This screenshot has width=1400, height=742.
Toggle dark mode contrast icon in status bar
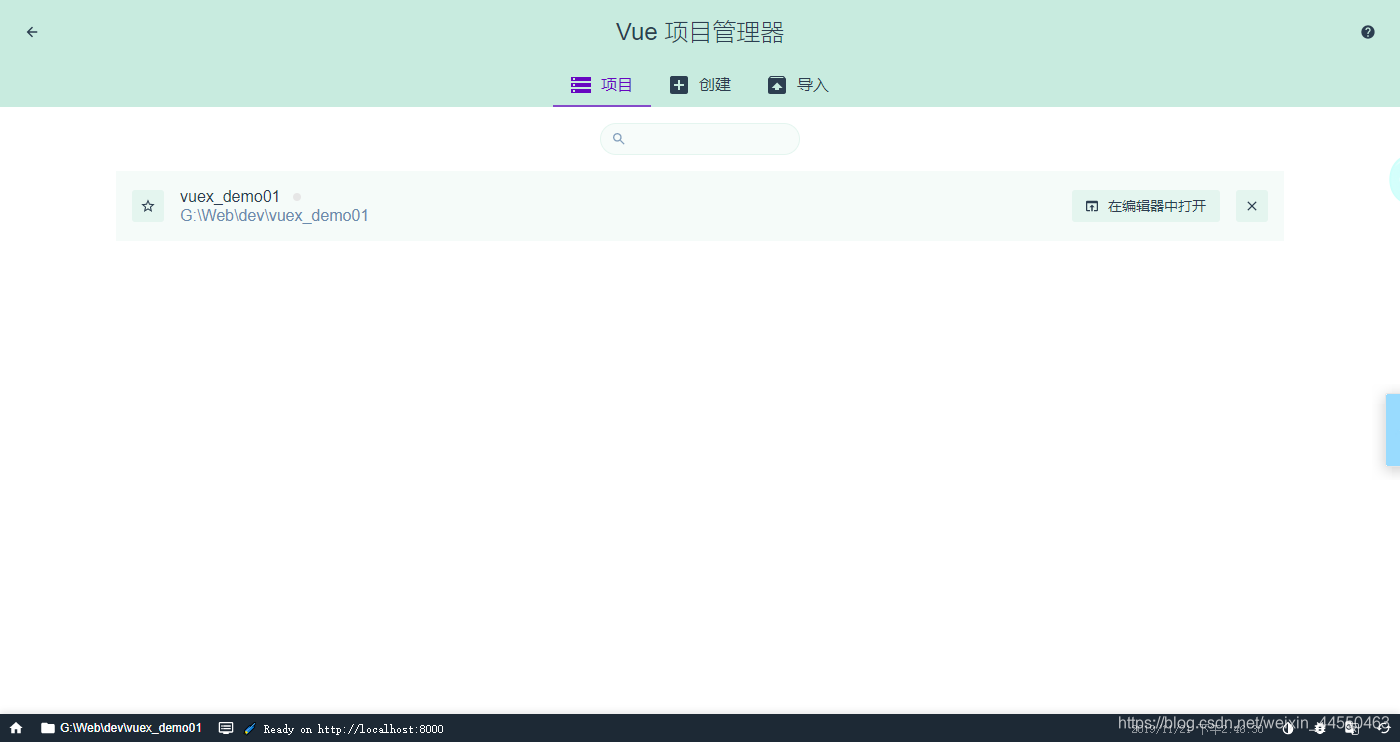click(x=1288, y=728)
